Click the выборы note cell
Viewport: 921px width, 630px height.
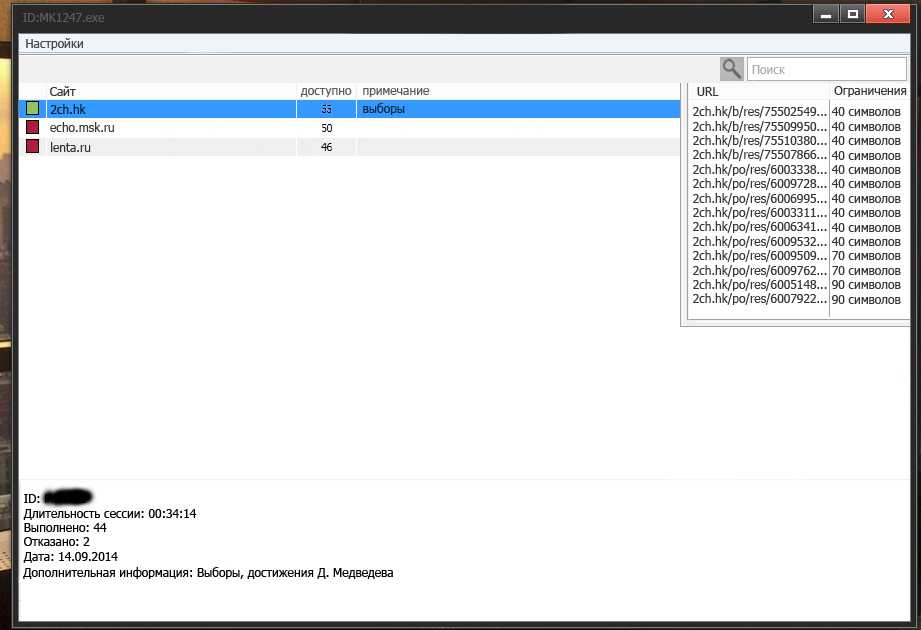click(x=384, y=109)
